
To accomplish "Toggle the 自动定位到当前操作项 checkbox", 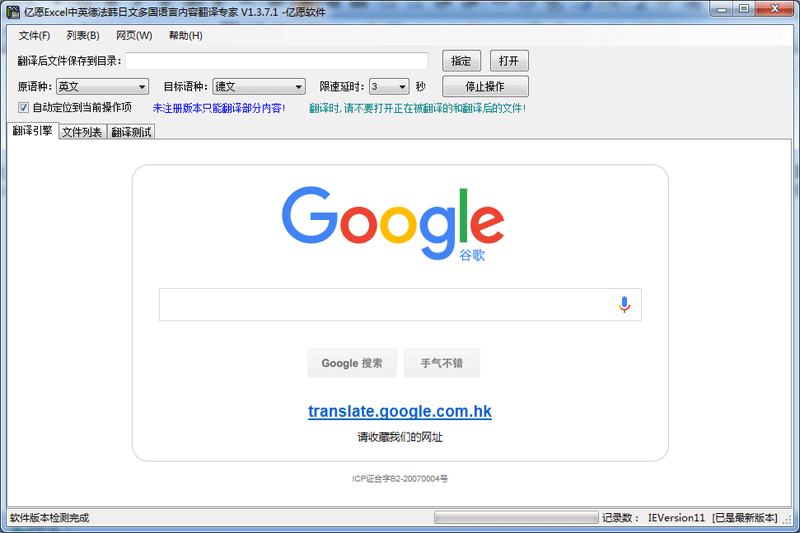I will click(23, 108).
